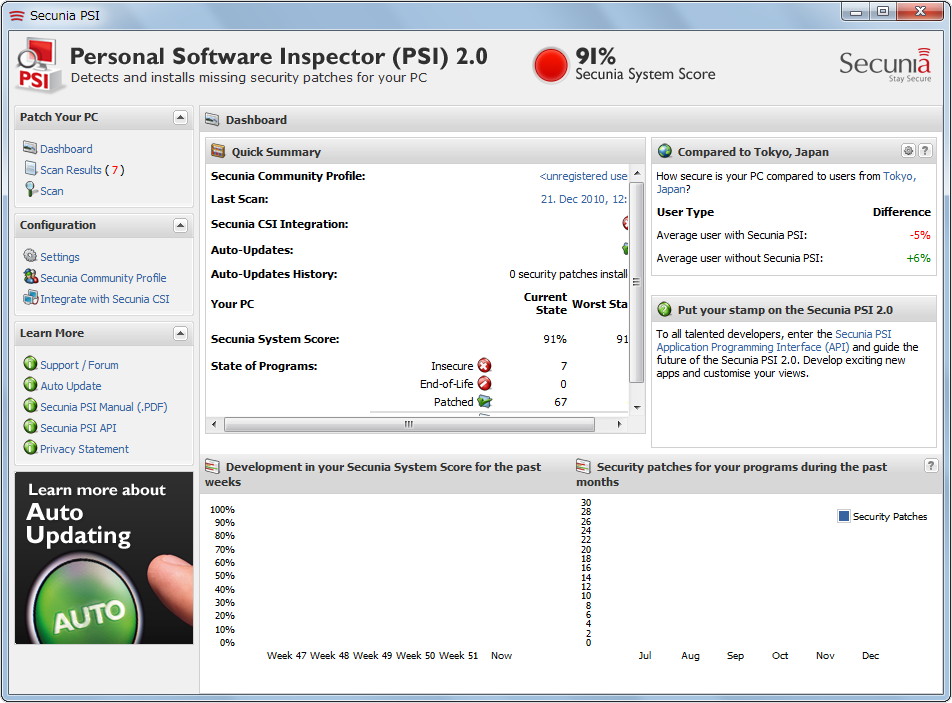Click the Quick Summary horizontal scrollbar
The image size is (952, 703).
point(407,425)
